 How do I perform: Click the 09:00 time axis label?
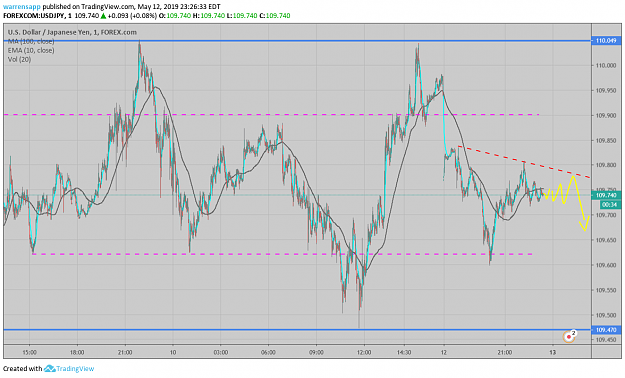pyautogui.click(x=316, y=352)
